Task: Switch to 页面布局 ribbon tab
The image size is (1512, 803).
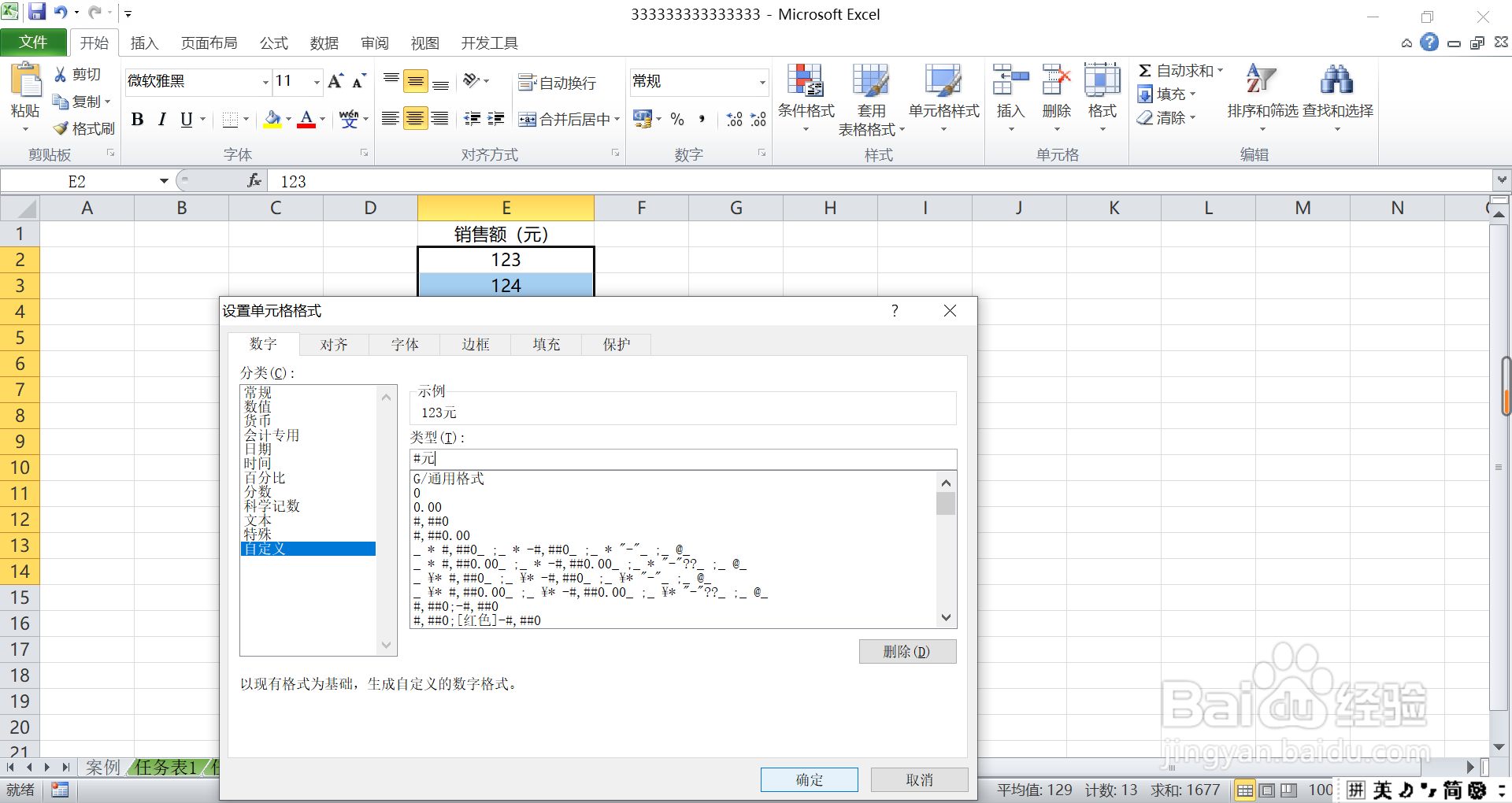Action: pos(209,43)
